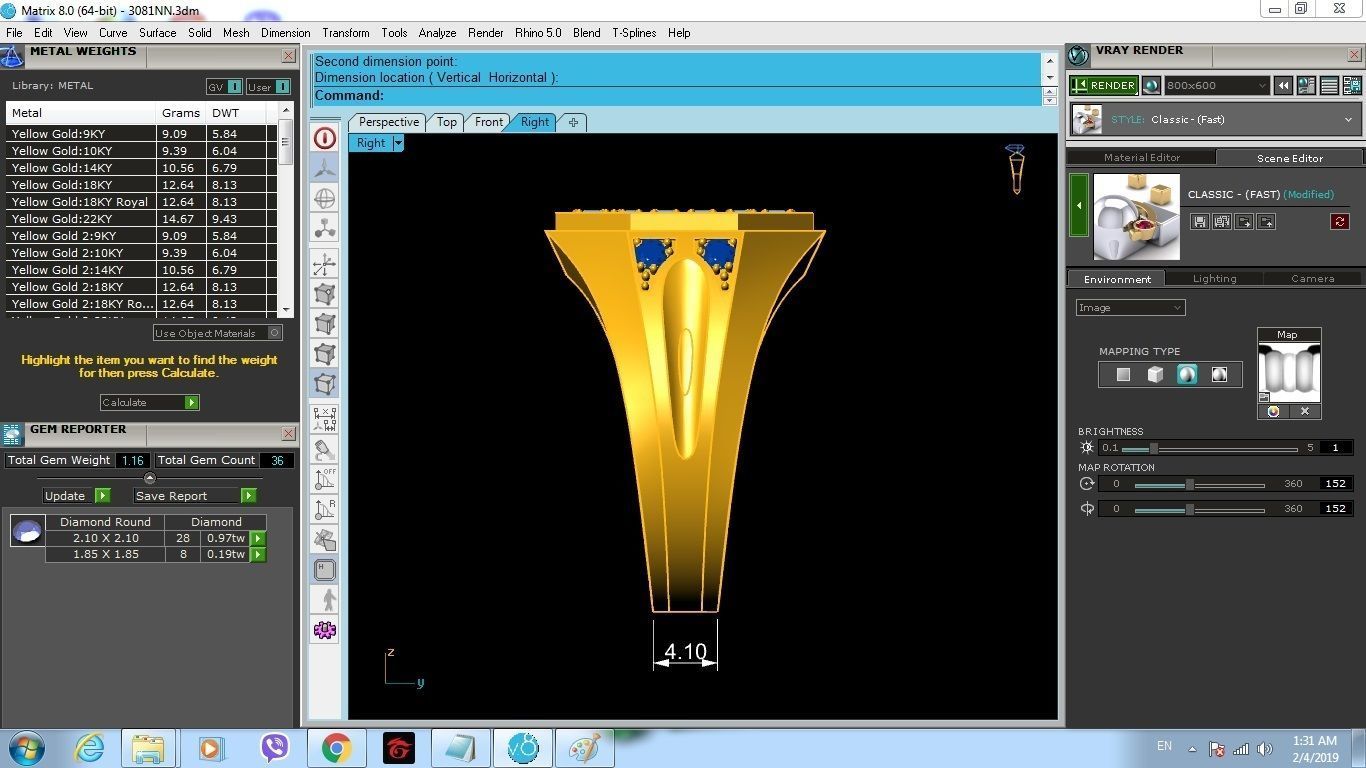The image size is (1366, 768).
Task: Open the 800x600 resolution dropdown
Action: tap(1217, 86)
